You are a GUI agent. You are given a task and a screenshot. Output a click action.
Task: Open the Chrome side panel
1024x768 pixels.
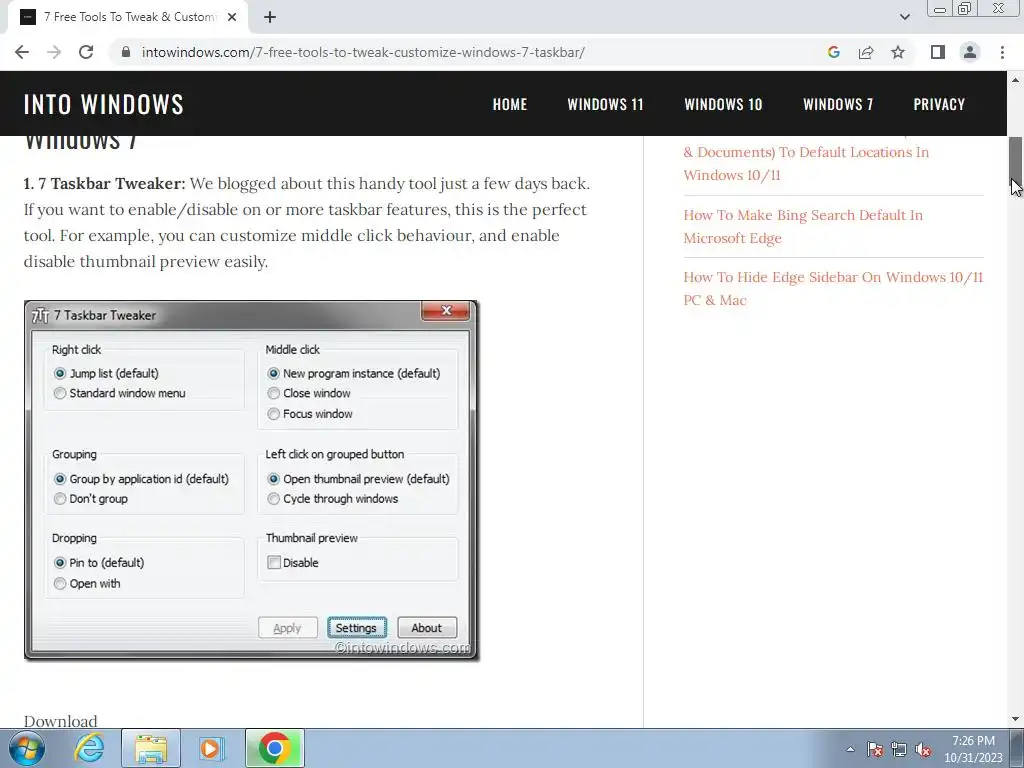tap(938, 52)
